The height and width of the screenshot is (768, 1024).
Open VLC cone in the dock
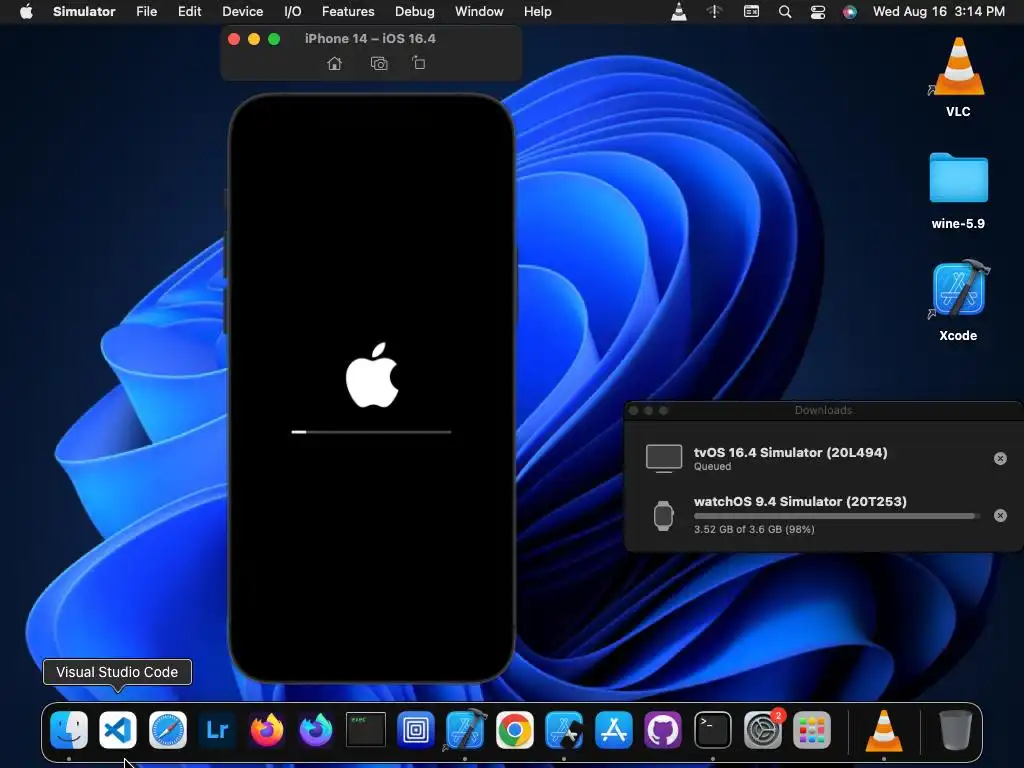[884, 729]
